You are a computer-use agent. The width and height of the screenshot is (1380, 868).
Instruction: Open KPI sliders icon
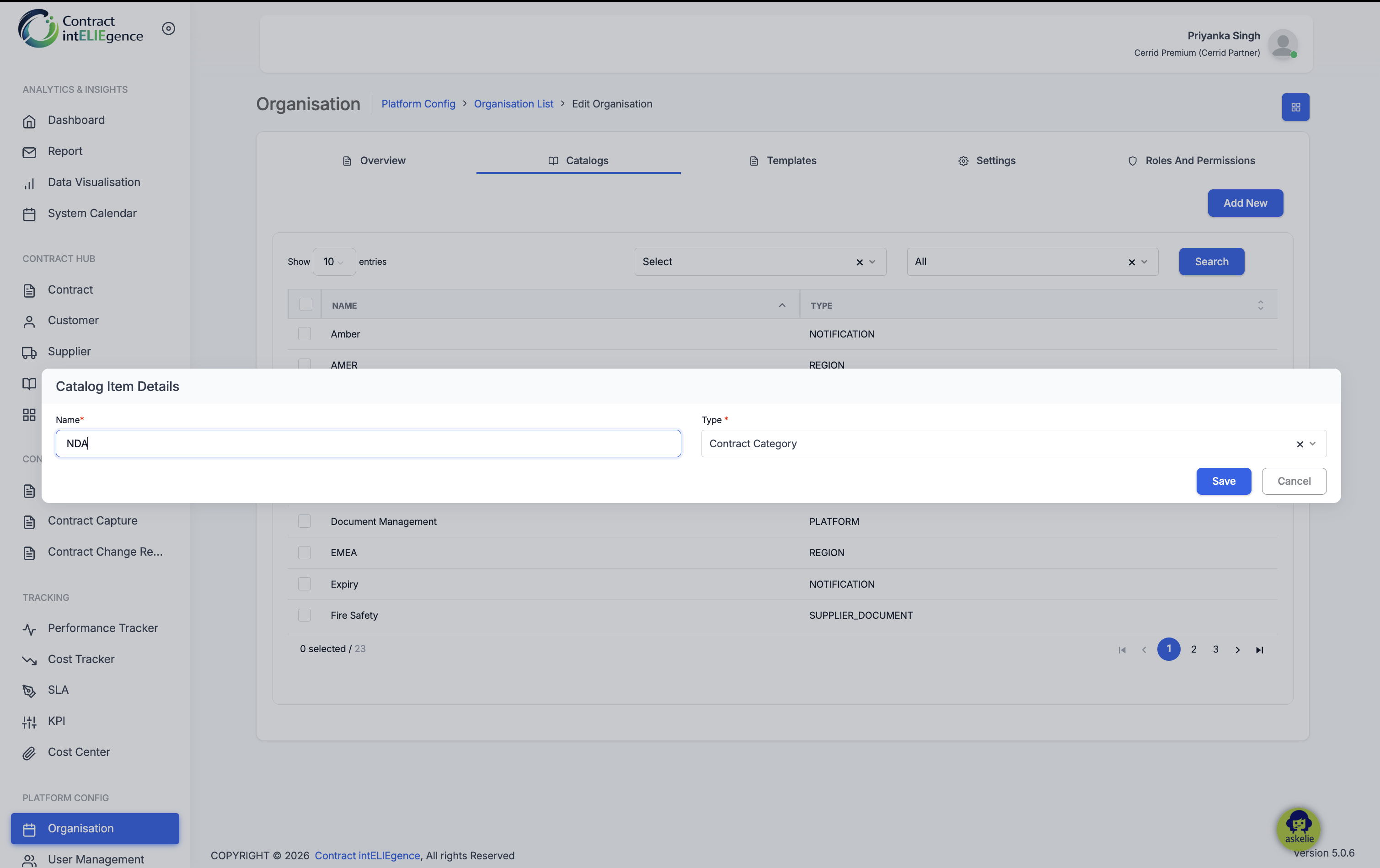pos(29,722)
